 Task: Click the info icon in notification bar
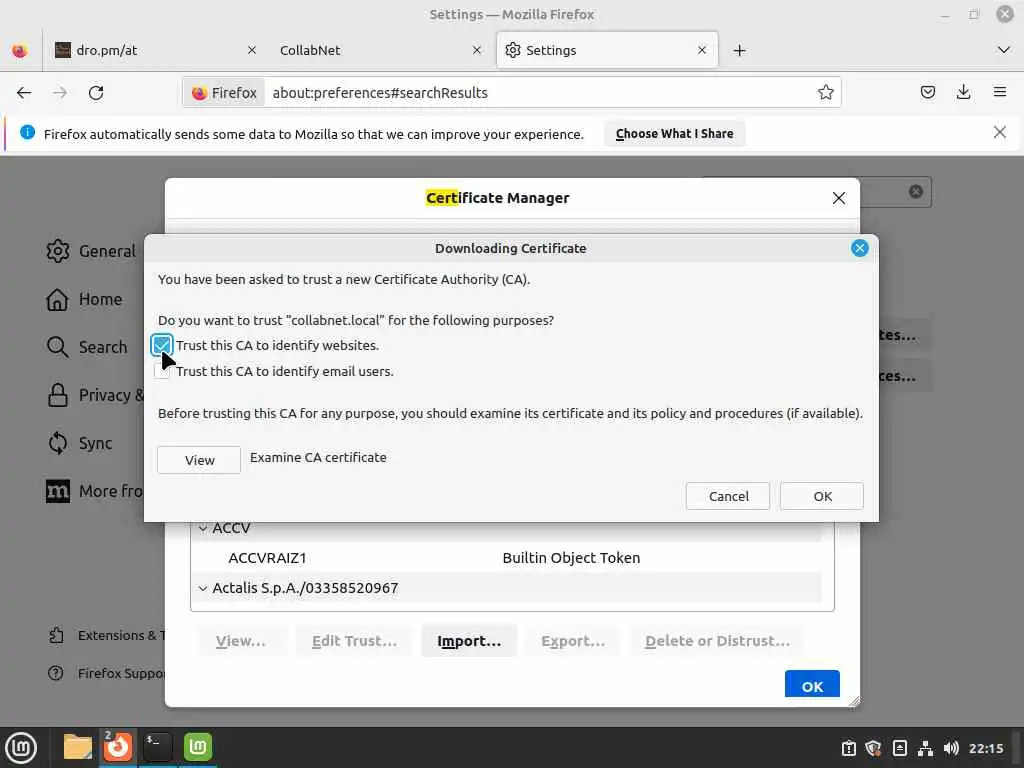[27, 133]
